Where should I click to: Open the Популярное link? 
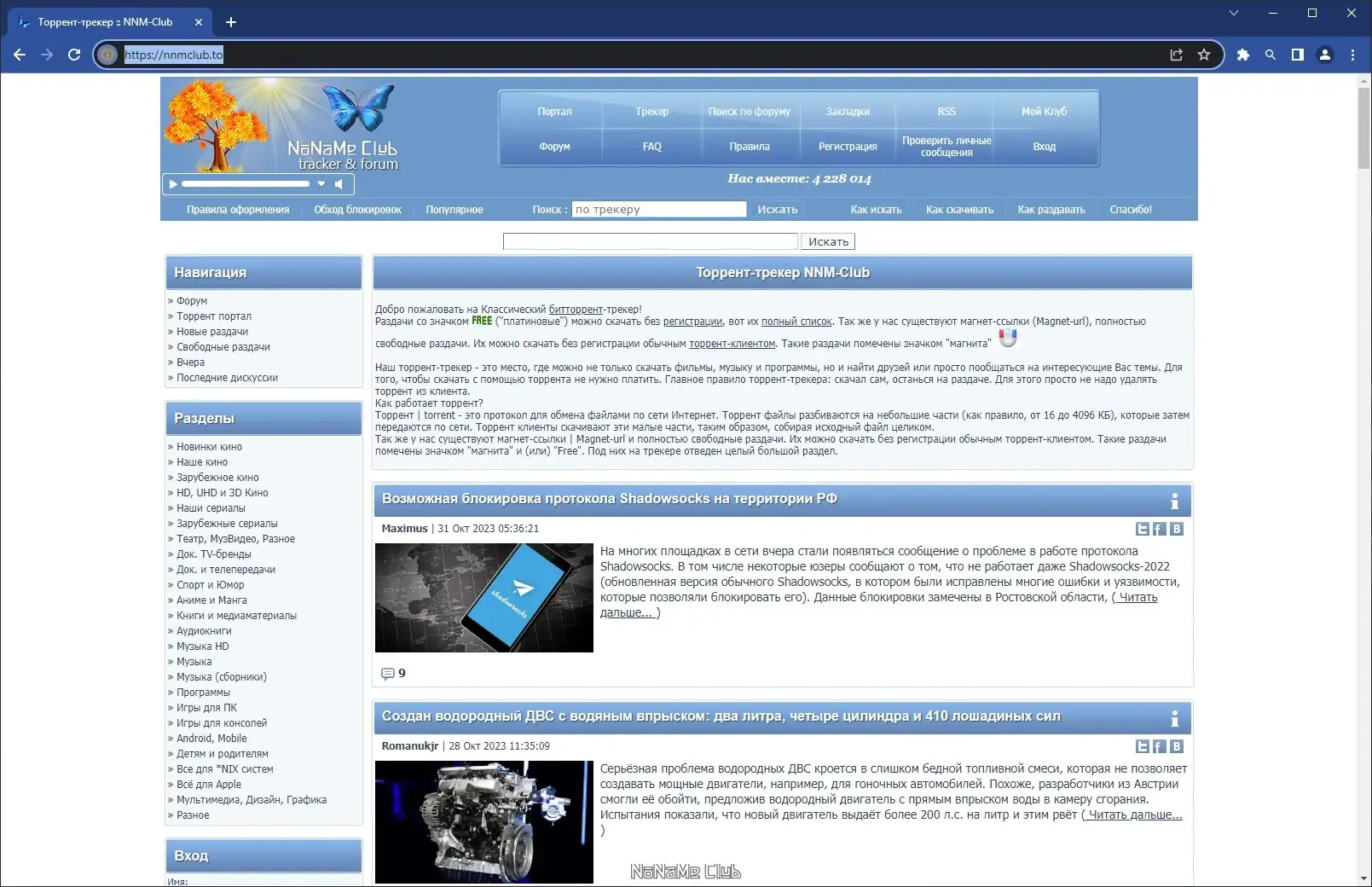454,210
